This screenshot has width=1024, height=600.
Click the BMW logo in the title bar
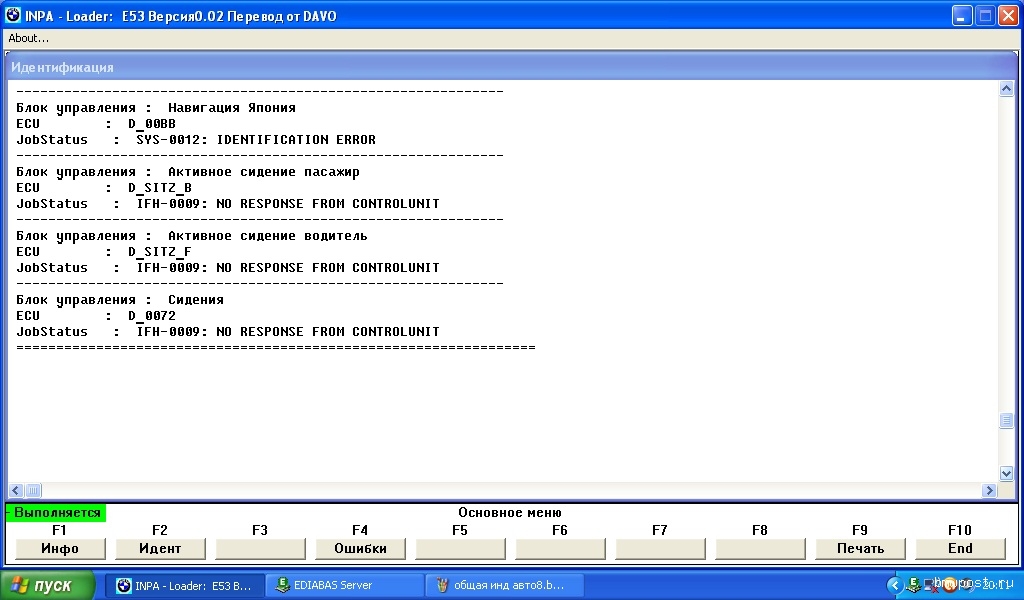[x=13, y=16]
